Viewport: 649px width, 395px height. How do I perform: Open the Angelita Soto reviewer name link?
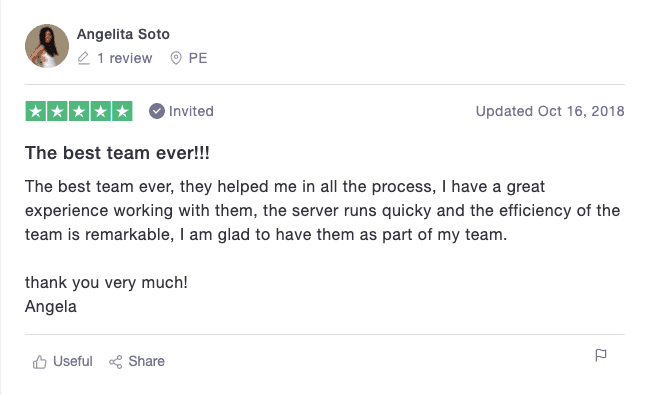pyautogui.click(x=123, y=34)
